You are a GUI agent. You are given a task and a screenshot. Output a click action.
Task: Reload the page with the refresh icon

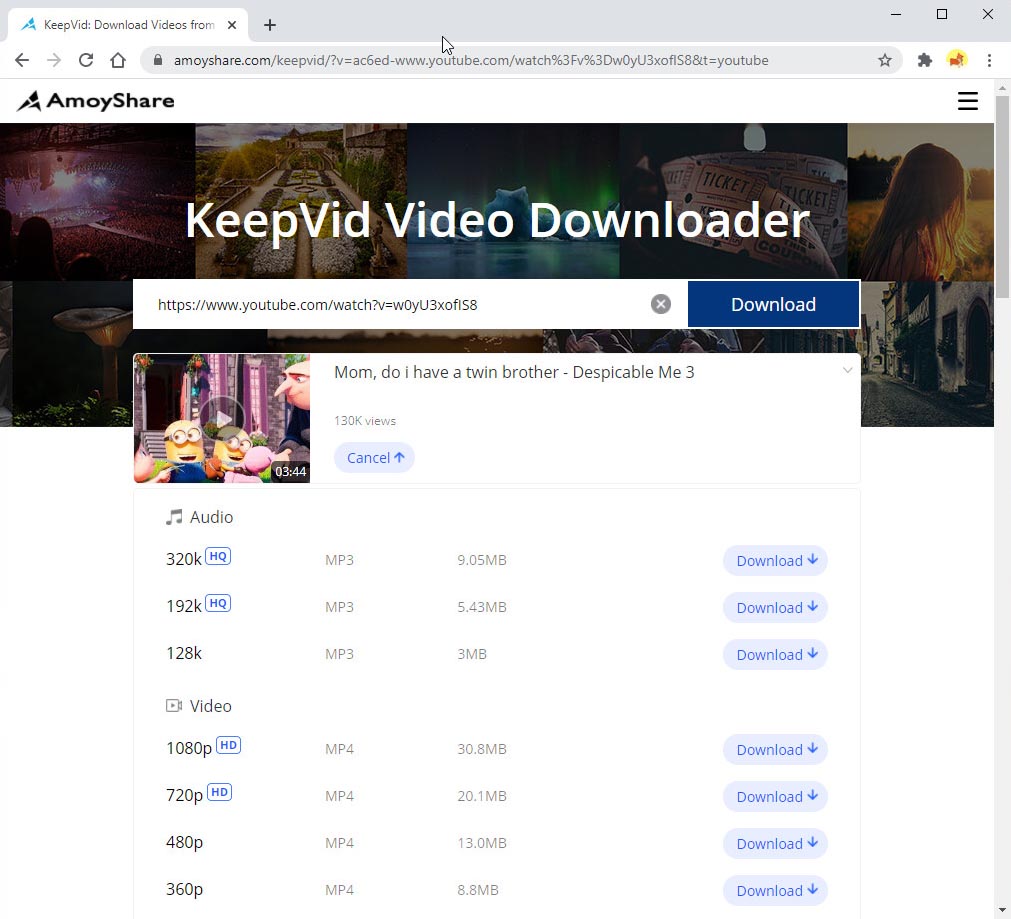pyautogui.click(x=86, y=60)
